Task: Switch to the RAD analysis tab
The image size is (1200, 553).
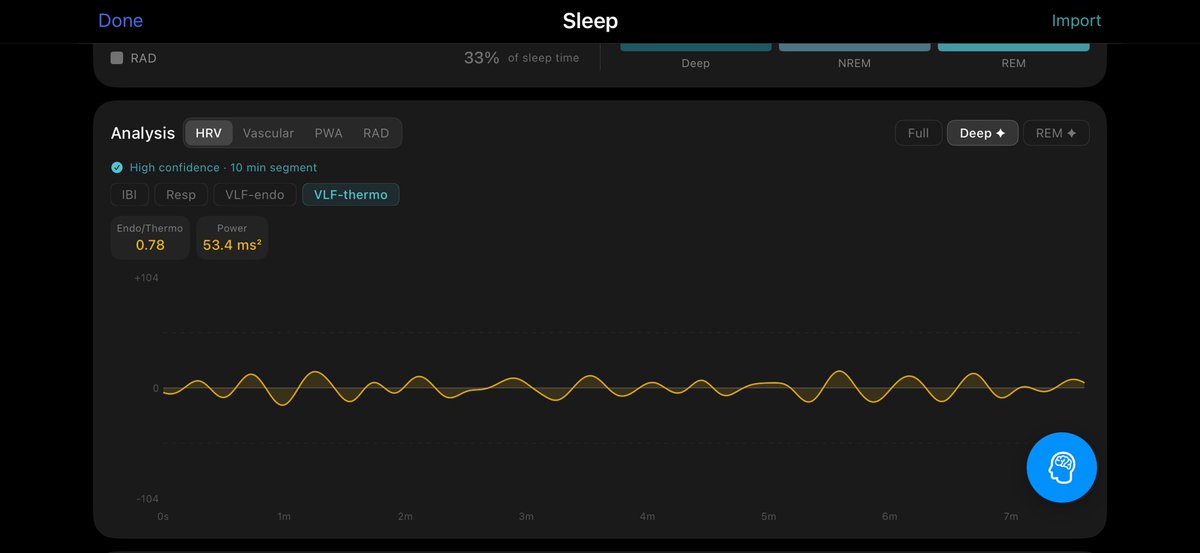Action: pos(376,133)
